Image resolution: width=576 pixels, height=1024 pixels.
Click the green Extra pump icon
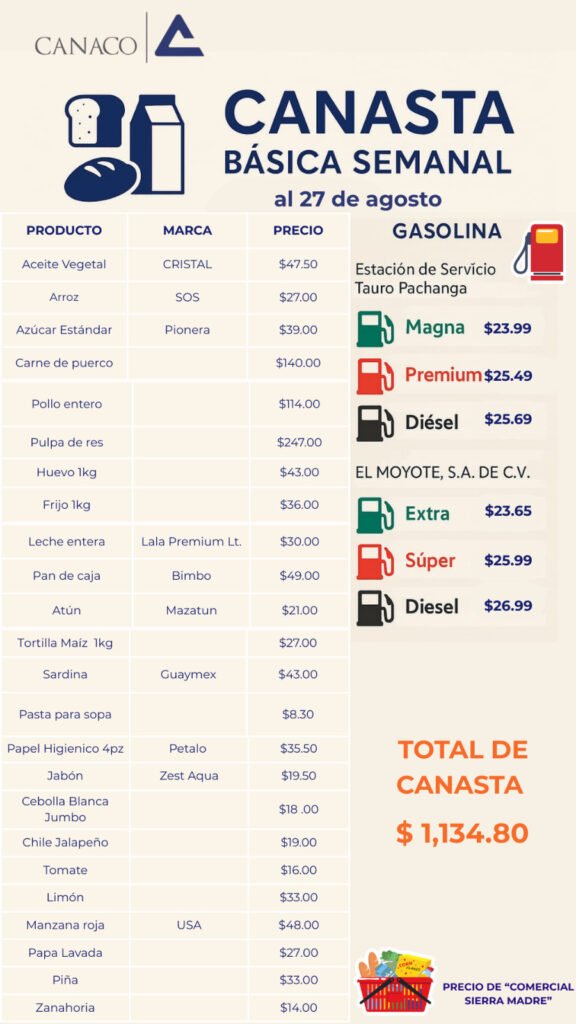tap(375, 515)
